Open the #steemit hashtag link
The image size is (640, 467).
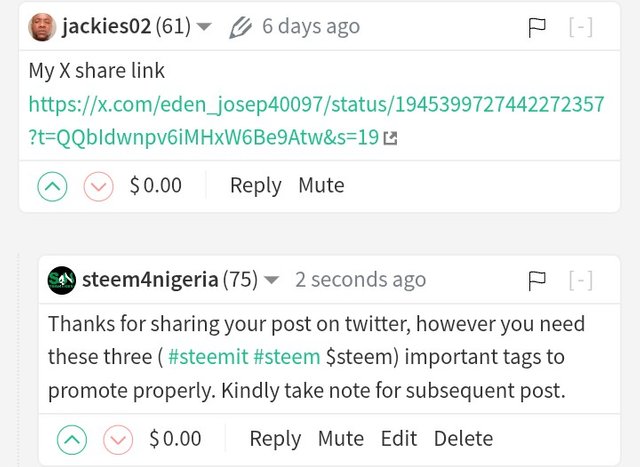click(x=208, y=357)
